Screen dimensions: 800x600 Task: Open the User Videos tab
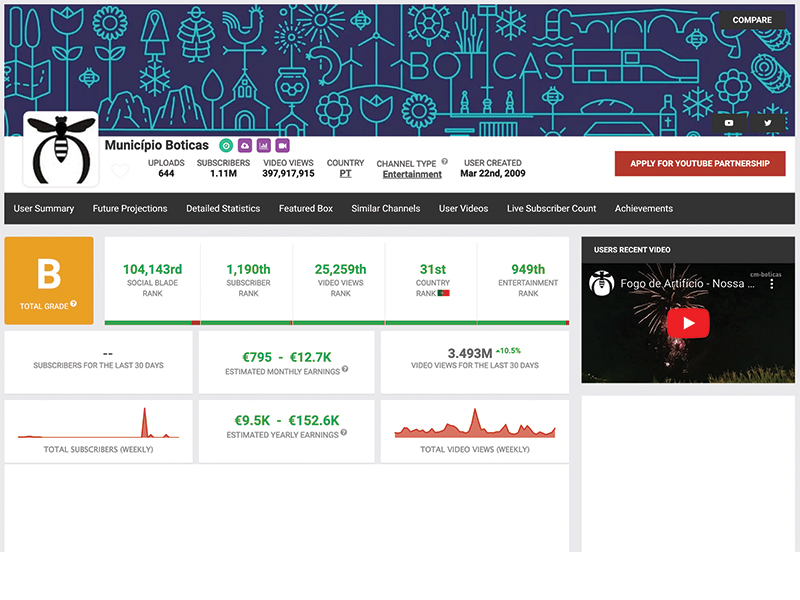463,208
